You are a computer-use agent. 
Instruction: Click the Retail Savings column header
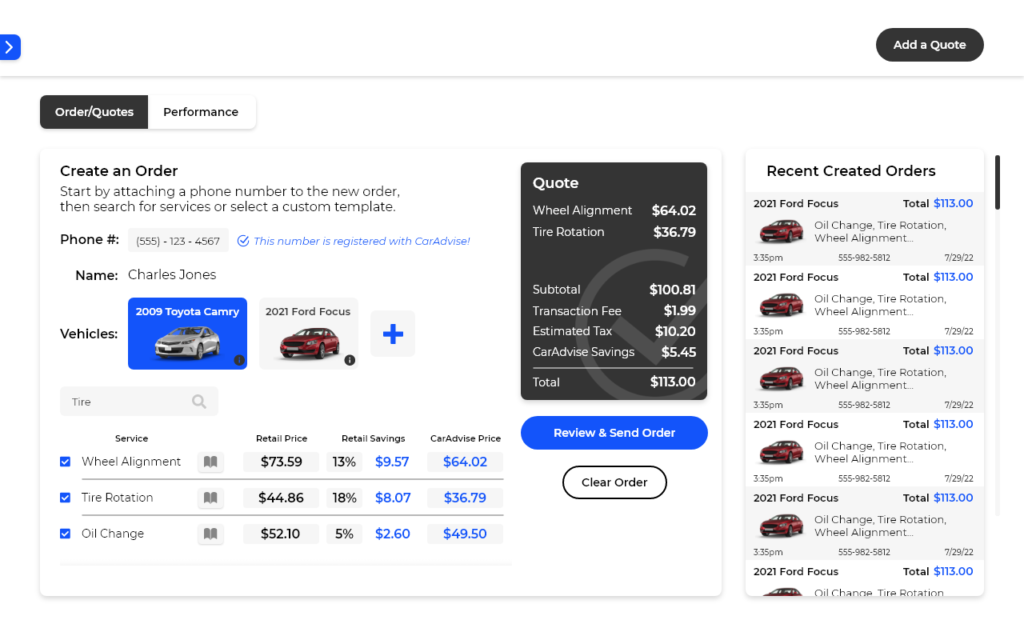[373, 438]
